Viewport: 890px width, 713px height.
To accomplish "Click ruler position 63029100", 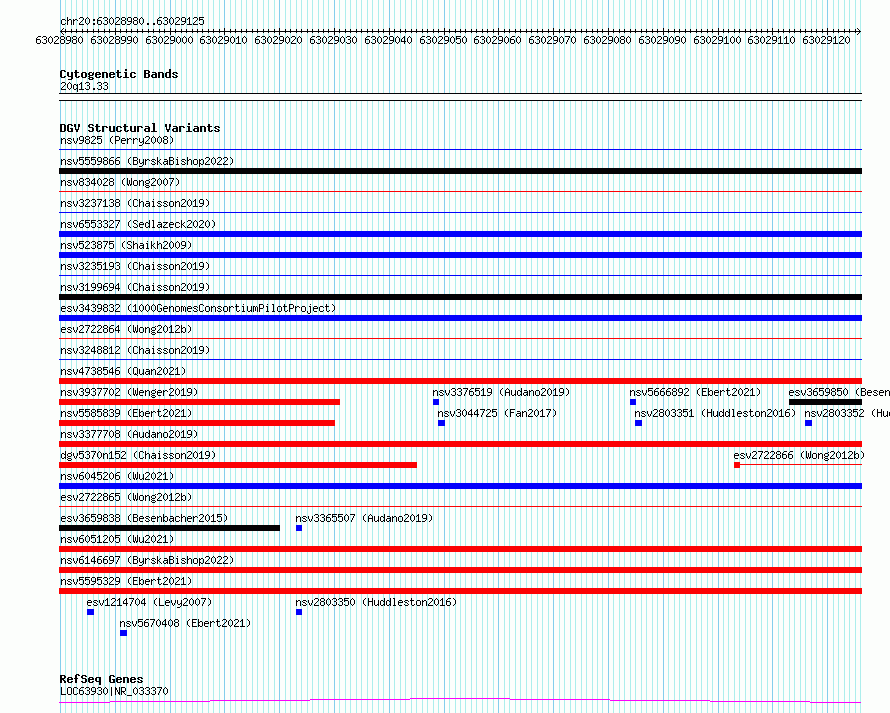I will [717, 40].
